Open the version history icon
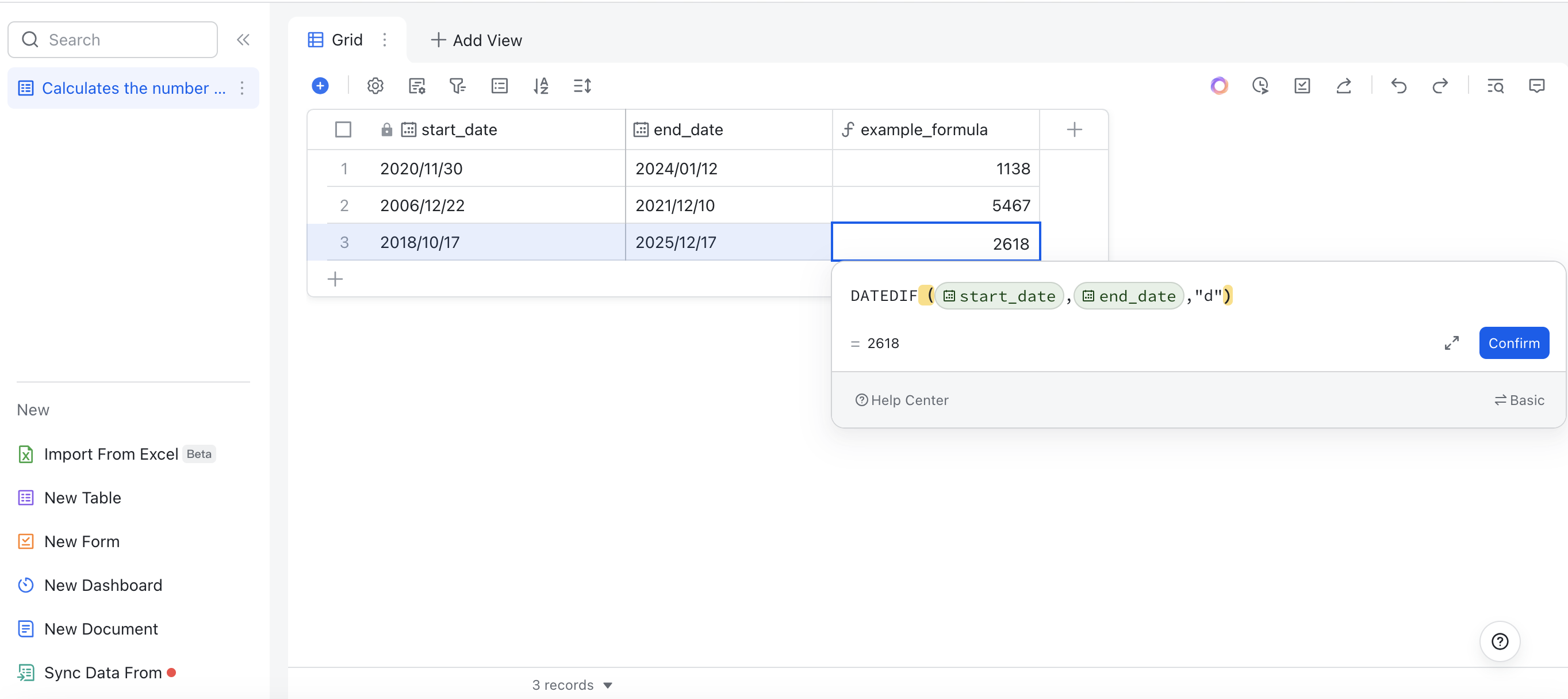Screen dimensions: 1568x699 [1260, 86]
